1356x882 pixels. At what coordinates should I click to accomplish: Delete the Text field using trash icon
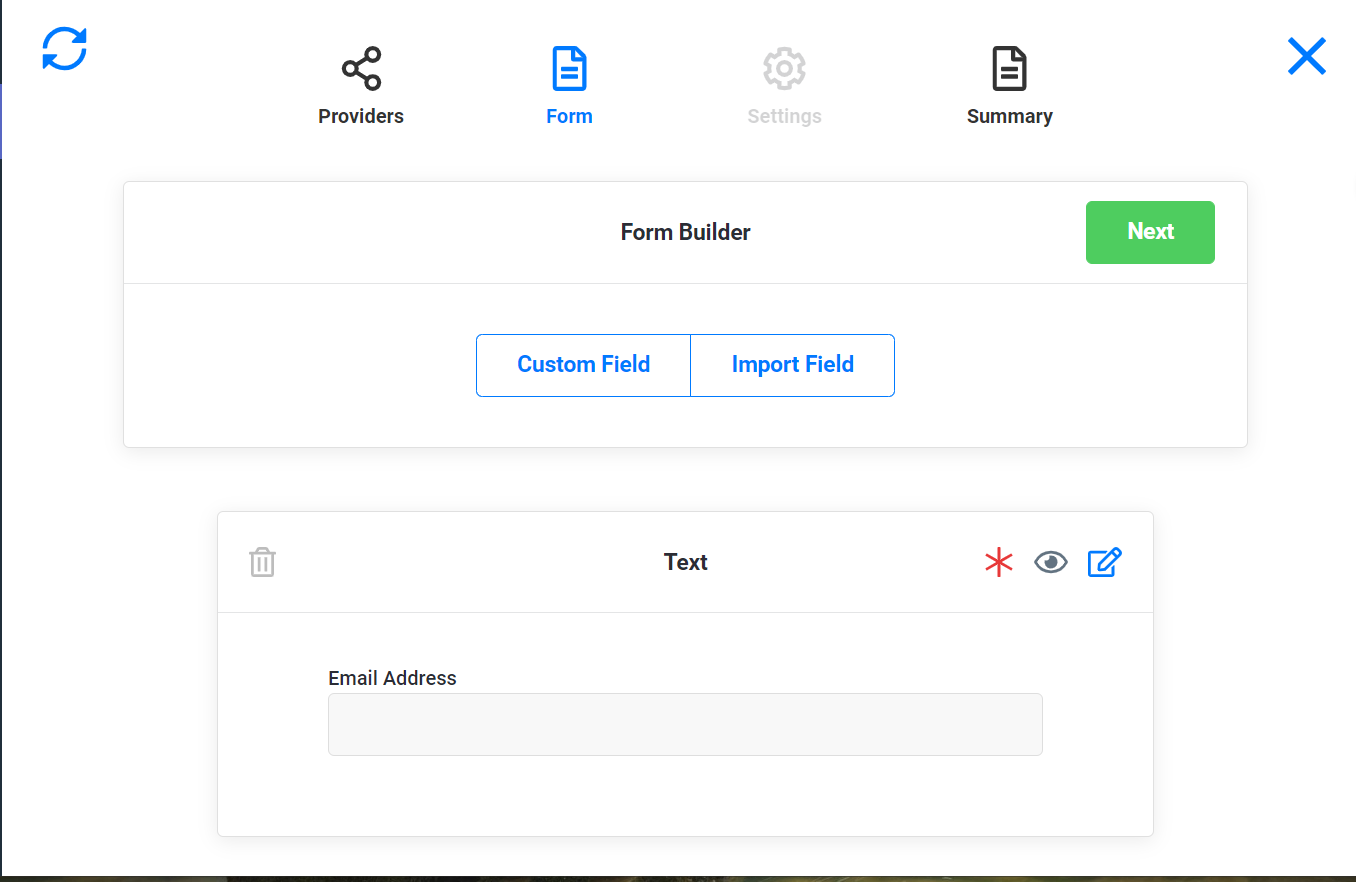[x=262, y=562]
